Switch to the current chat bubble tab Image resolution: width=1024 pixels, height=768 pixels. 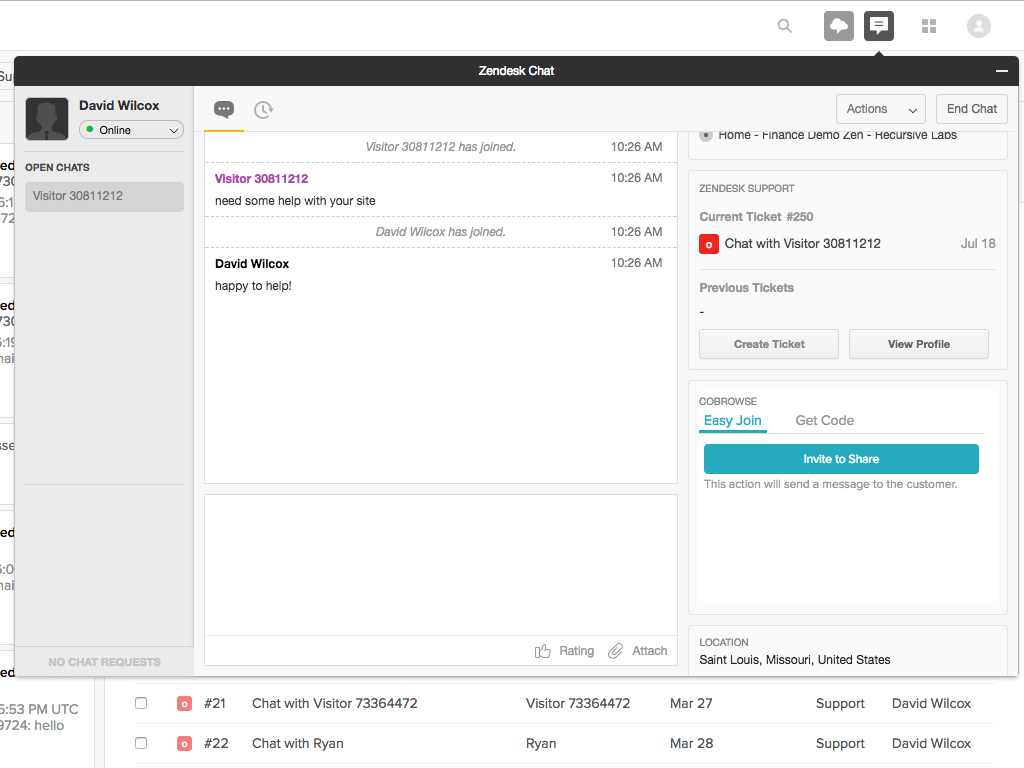click(224, 110)
